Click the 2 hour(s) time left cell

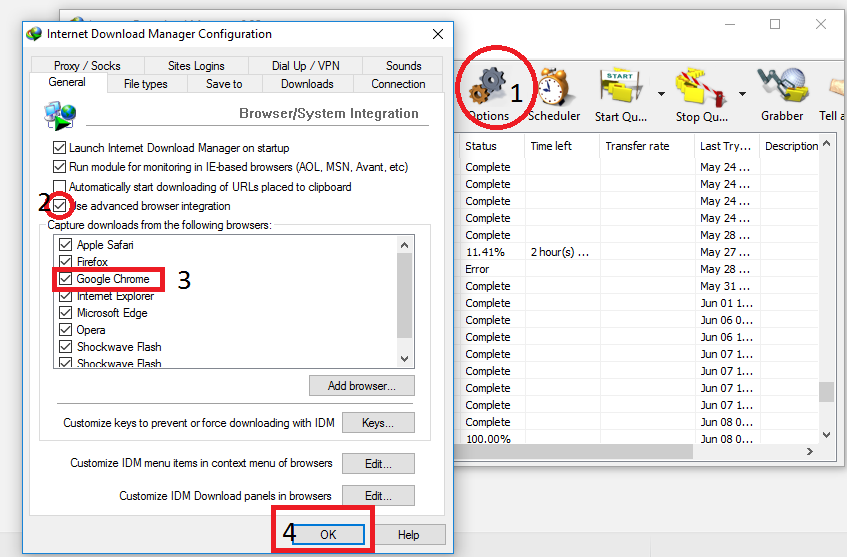(x=560, y=252)
